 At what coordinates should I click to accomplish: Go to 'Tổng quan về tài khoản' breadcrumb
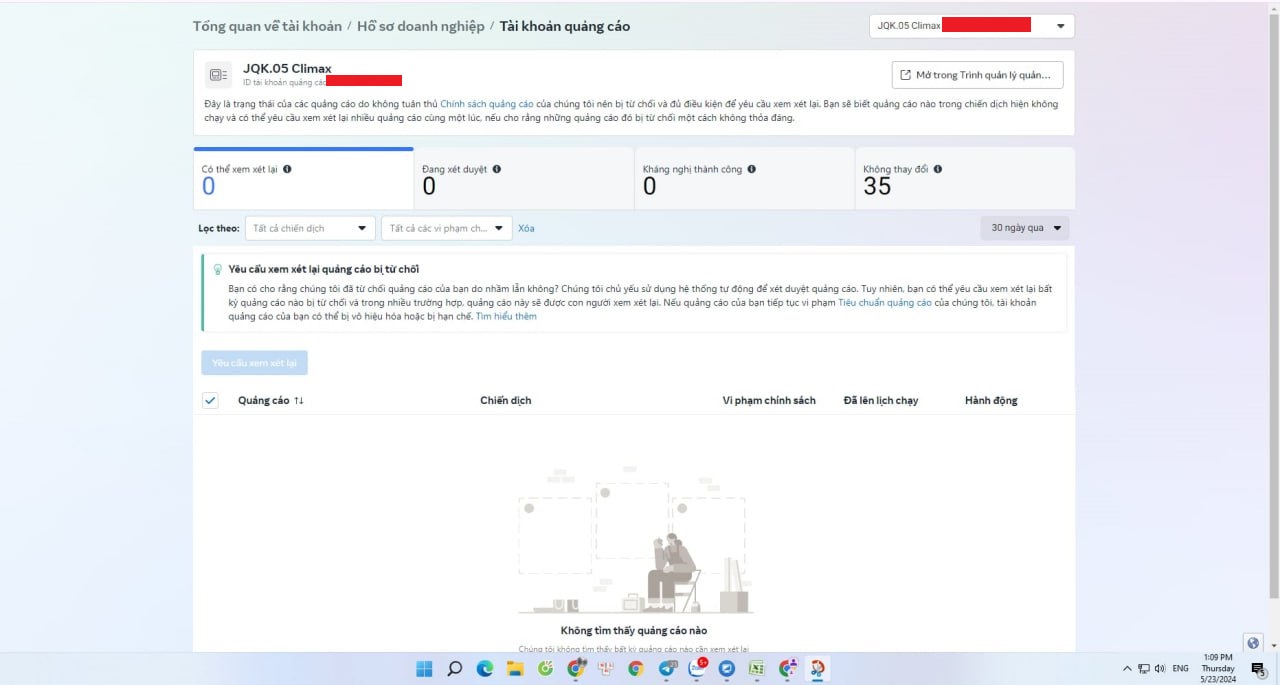(267, 26)
